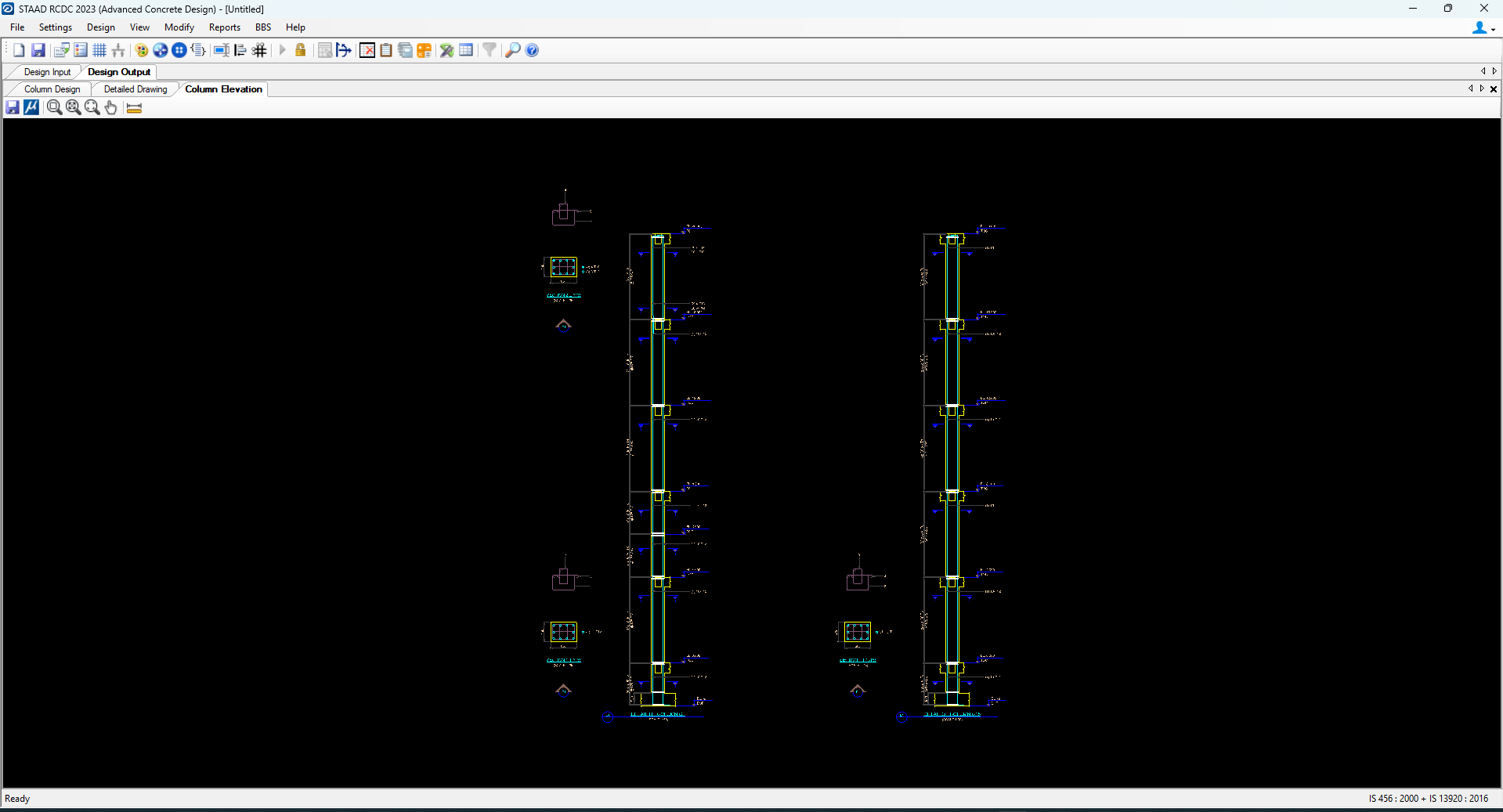
Task: Close the Column Elevation tab panel
Action: (x=1494, y=89)
